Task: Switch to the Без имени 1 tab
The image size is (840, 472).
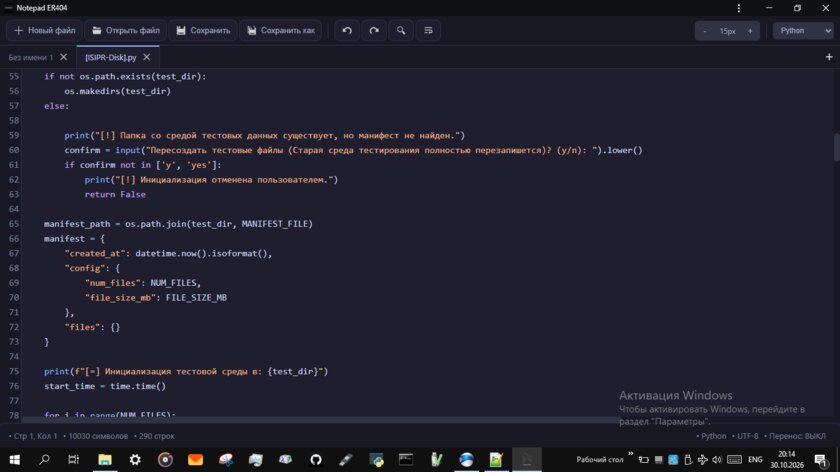Action: coord(31,57)
